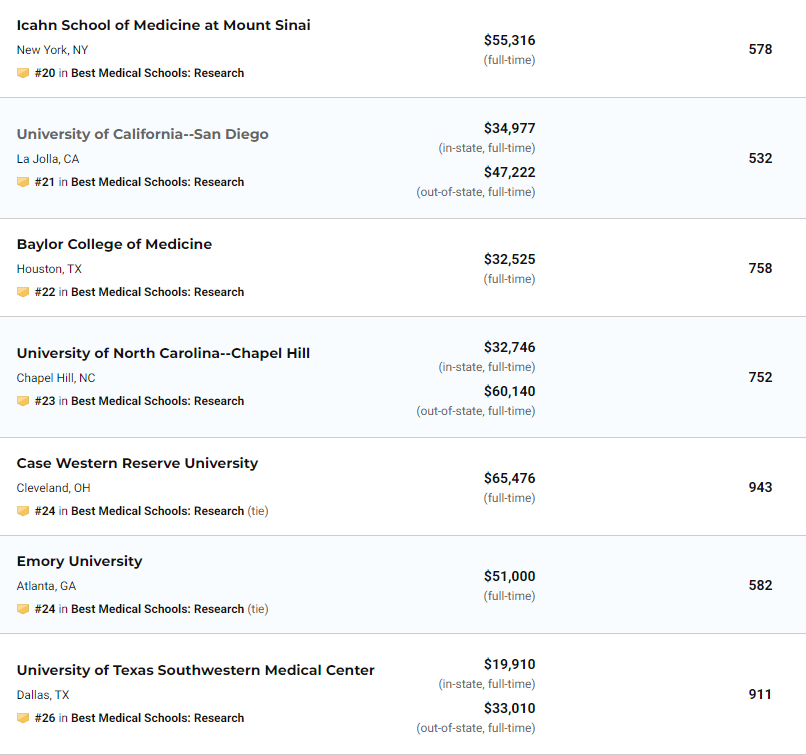The image size is (806, 755).
Task: Open University of North Carolina--Chapel Hill link
Action: tap(163, 353)
